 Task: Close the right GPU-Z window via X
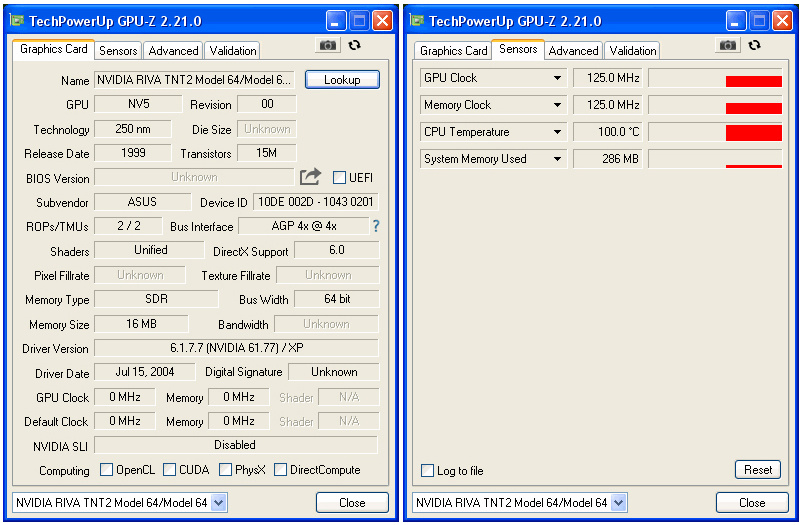coord(783,21)
